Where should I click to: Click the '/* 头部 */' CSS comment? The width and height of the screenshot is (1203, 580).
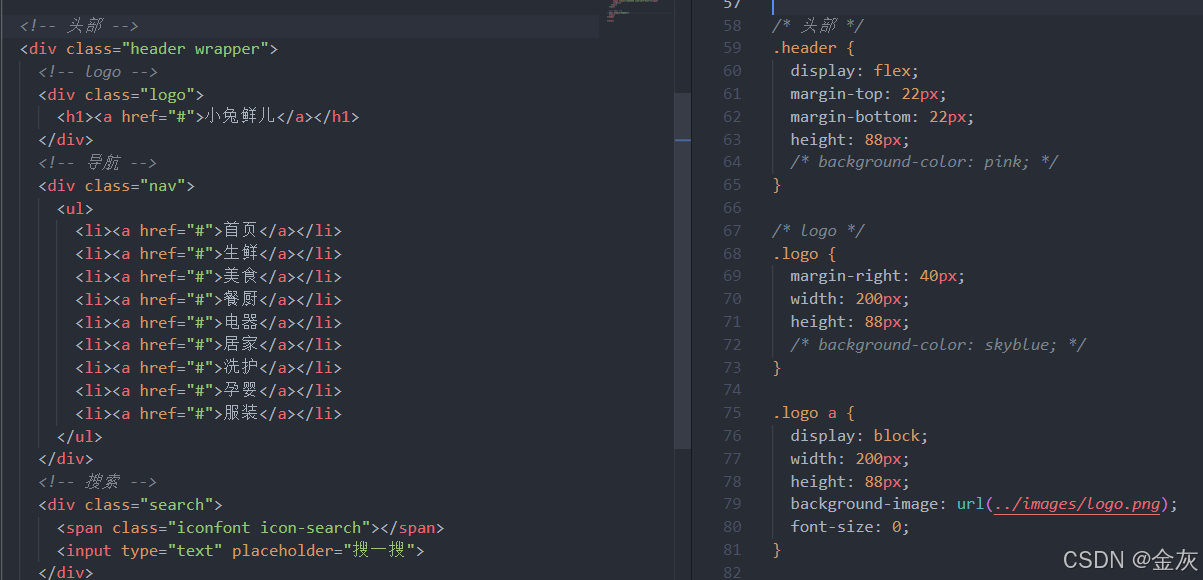coord(818,26)
